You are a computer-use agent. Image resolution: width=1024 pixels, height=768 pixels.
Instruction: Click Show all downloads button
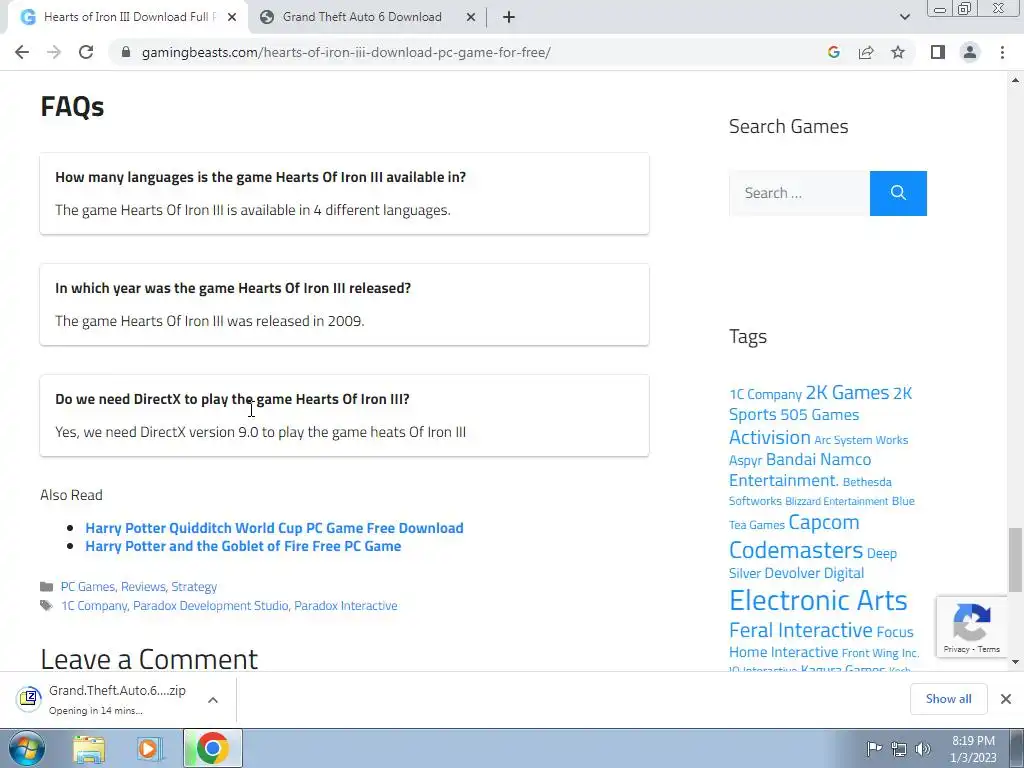point(948,699)
